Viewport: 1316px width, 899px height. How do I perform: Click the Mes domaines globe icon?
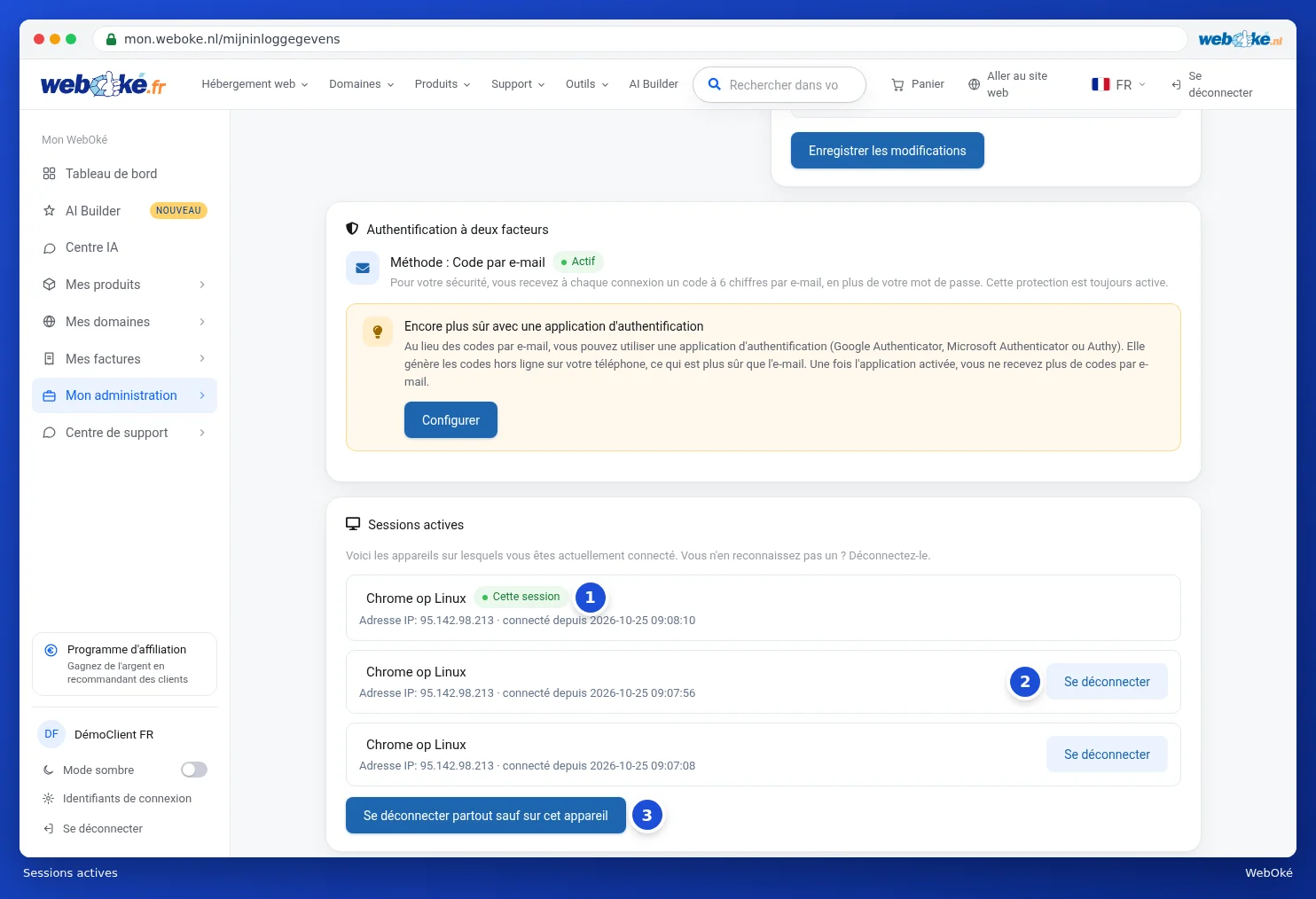50,322
